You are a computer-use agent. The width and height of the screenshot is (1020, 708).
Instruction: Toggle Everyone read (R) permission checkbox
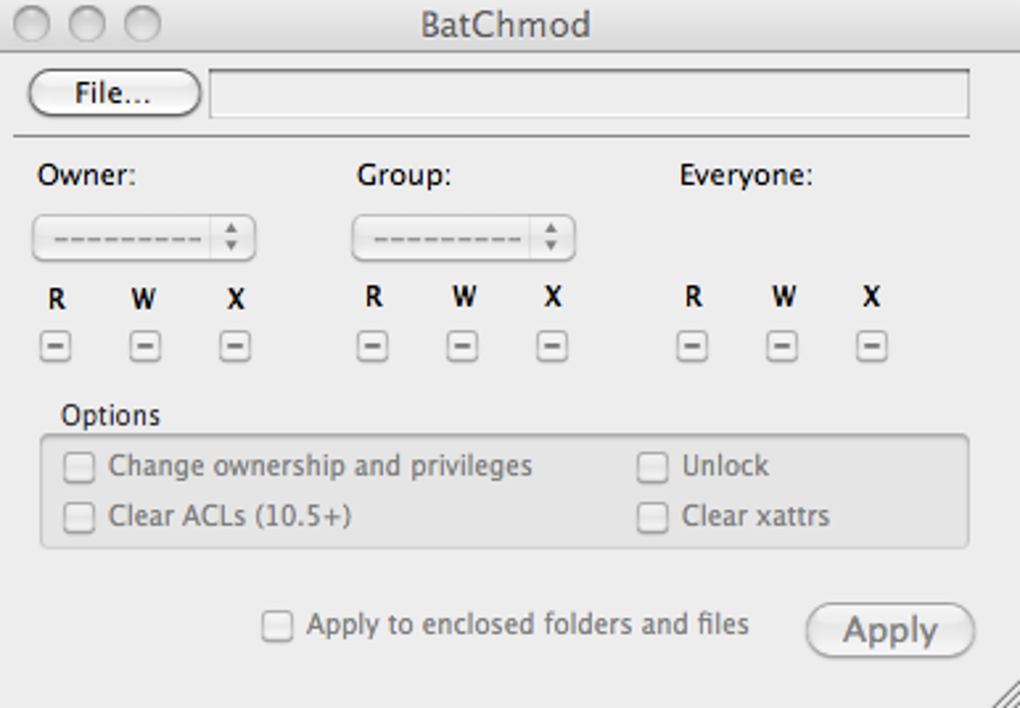692,347
